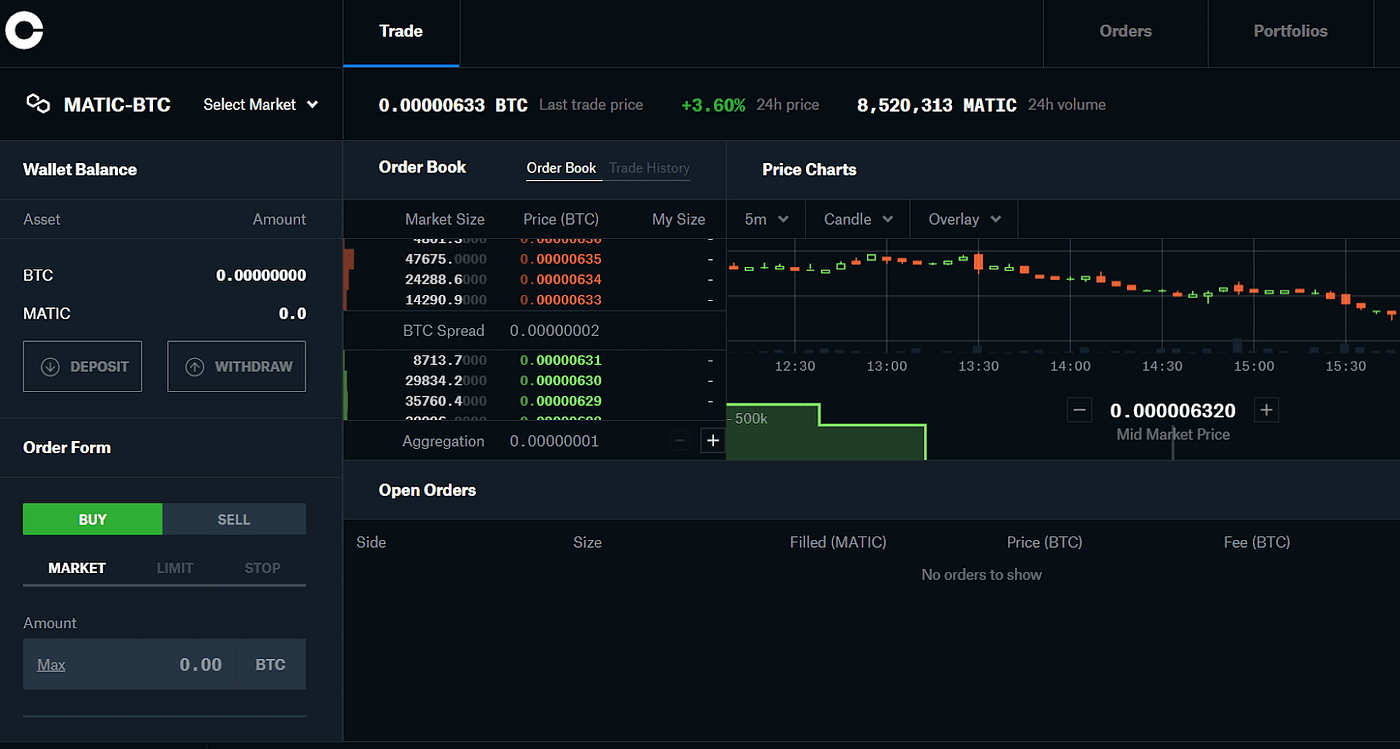The image size is (1400, 749).
Task: Click the MATIC-BTC chain link icon
Action: point(38,104)
